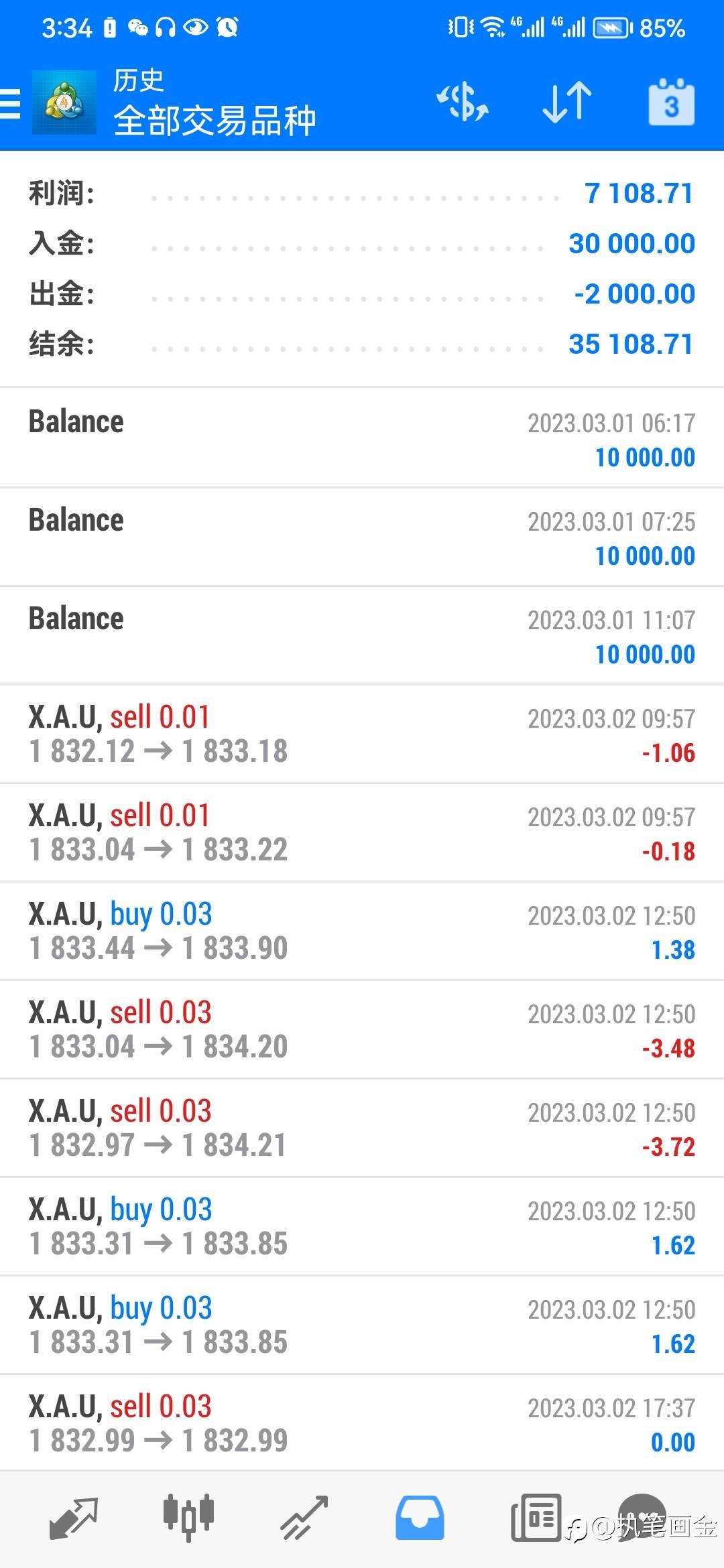Select the Balance entry at 11:07
The width and height of the screenshot is (724, 1568).
tap(362, 635)
